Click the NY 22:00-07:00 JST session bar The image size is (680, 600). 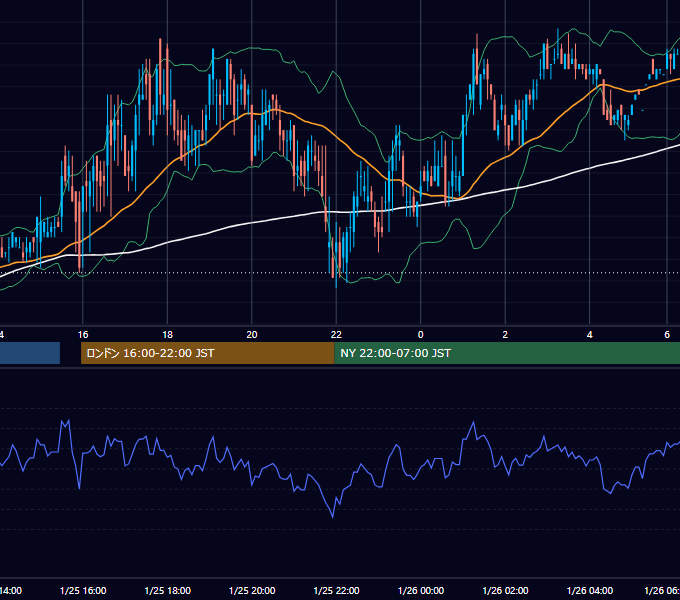point(507,353)
